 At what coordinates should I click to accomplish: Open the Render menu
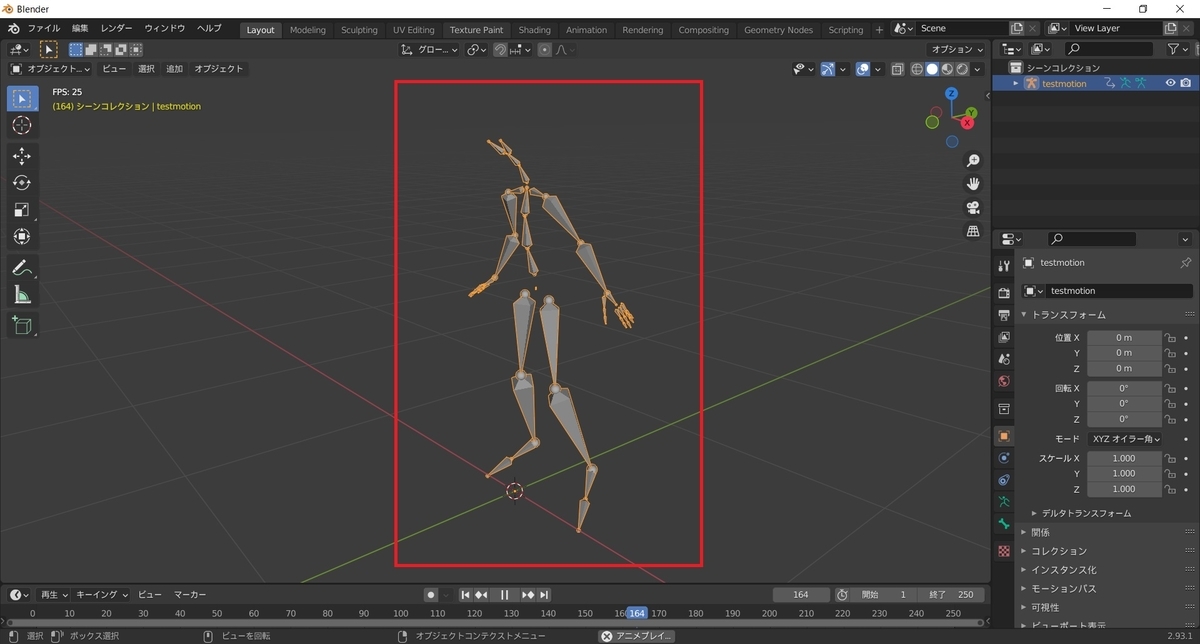coord(117,29)
